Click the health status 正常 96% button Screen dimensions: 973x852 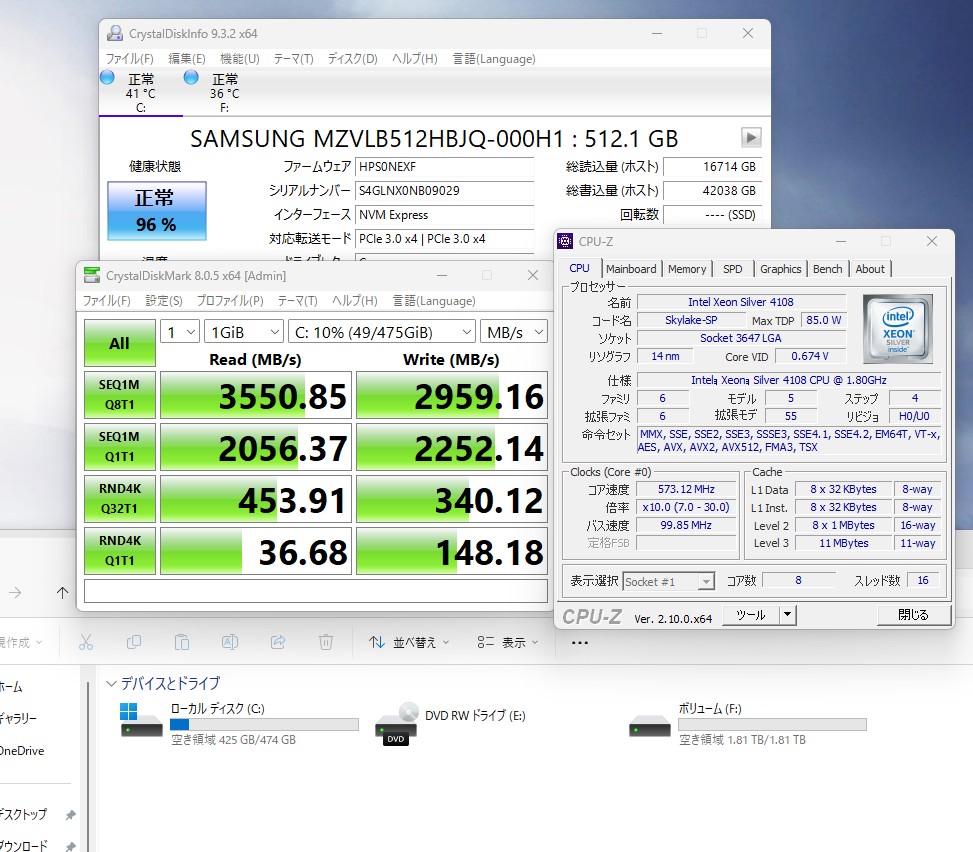(x=156, y=211)
